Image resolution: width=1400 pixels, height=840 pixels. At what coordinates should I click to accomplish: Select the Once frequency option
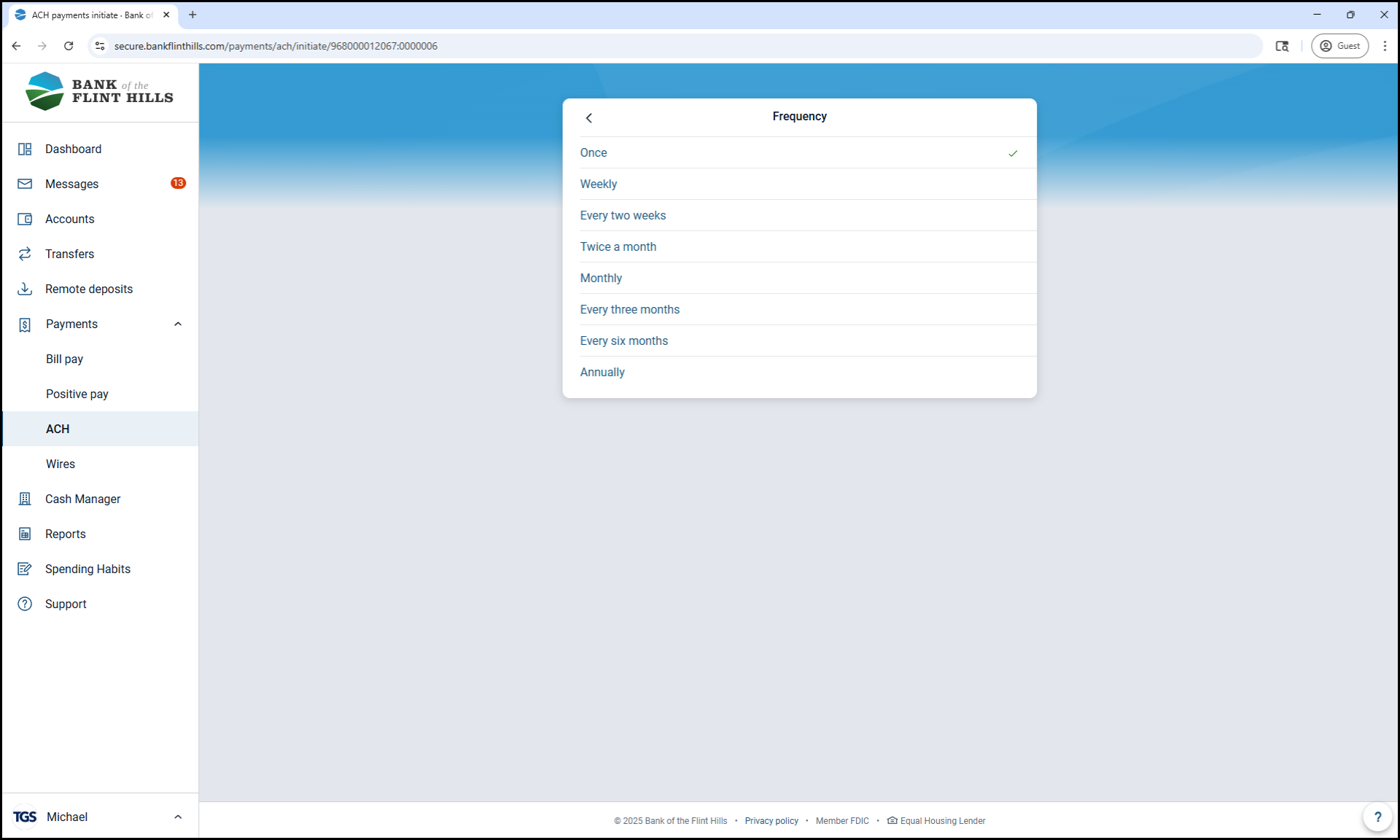[594, 153]
